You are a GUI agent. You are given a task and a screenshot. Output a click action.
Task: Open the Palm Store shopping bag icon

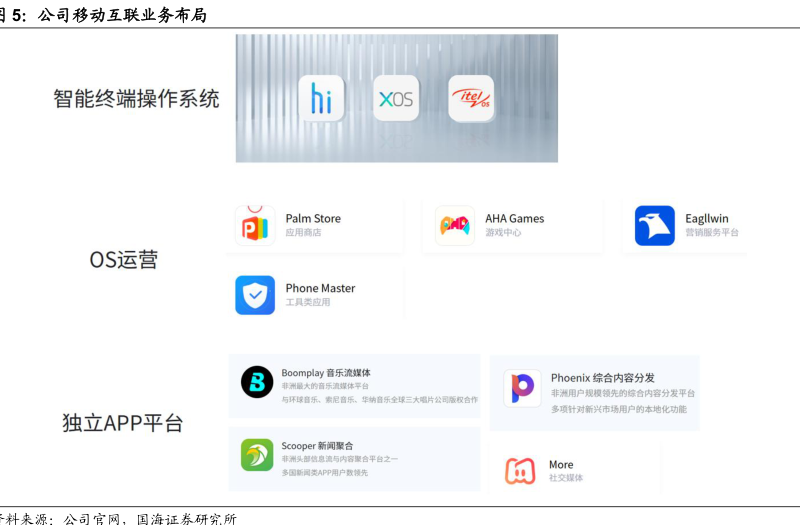[255, 226]
